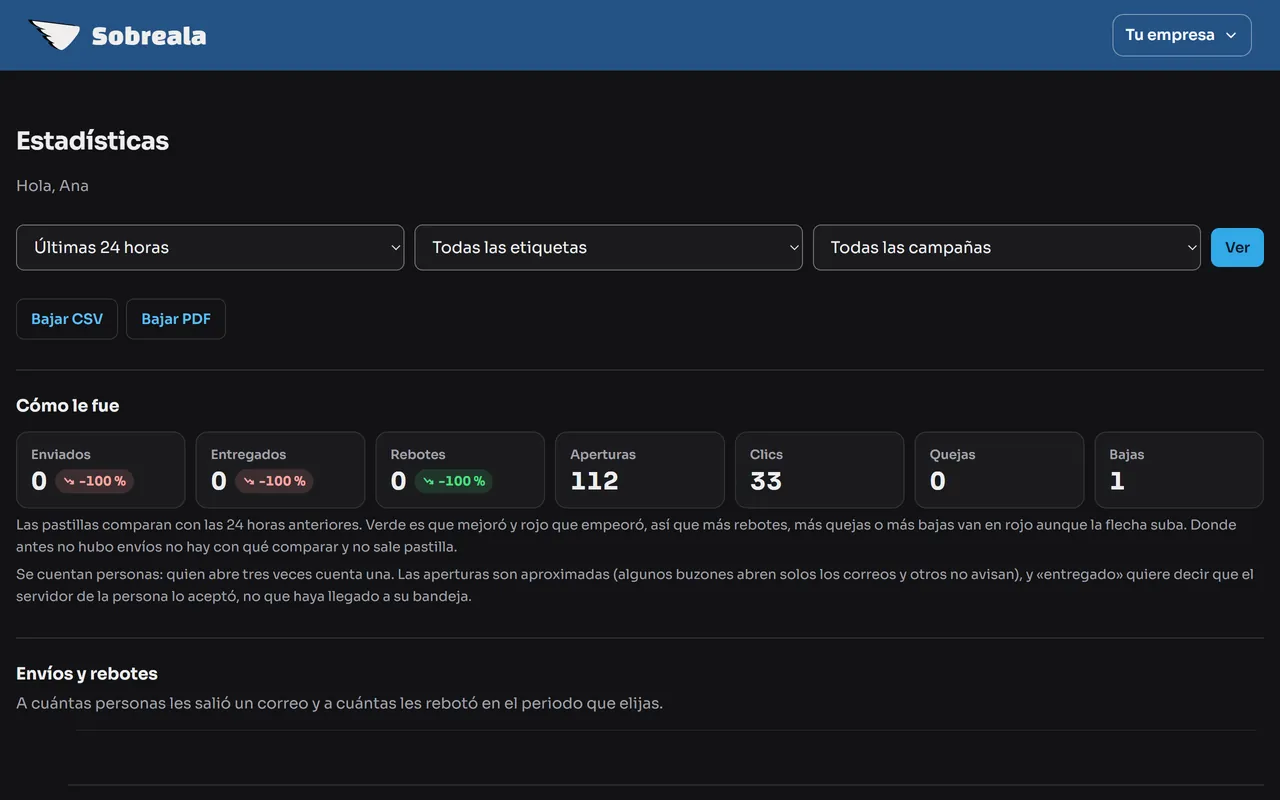The height and width of the screenshot is (800, 1280).
Task: Click the Sobreala wing logo
Action: [55, 36]
